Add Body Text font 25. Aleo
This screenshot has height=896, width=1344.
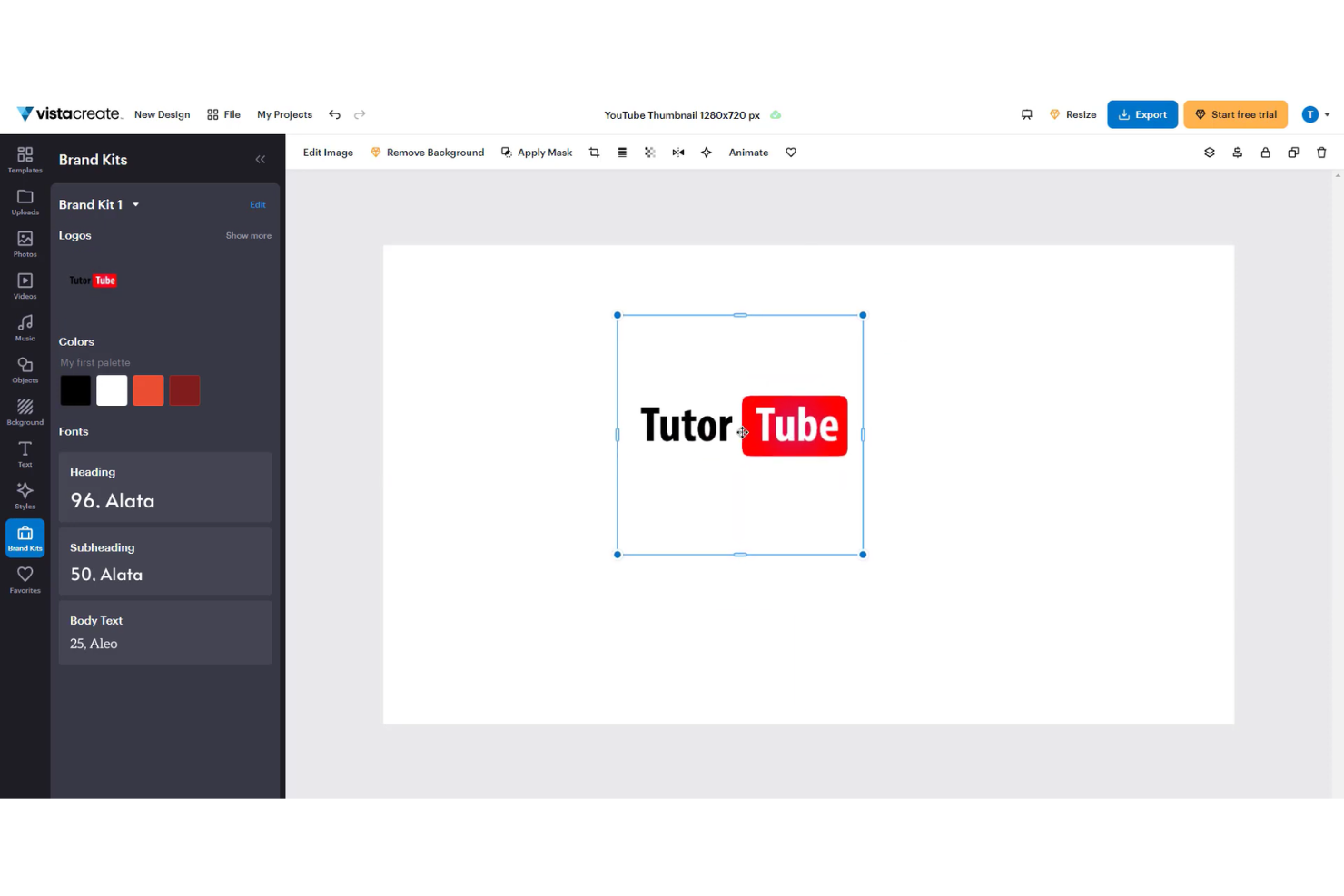coord(165,633)
